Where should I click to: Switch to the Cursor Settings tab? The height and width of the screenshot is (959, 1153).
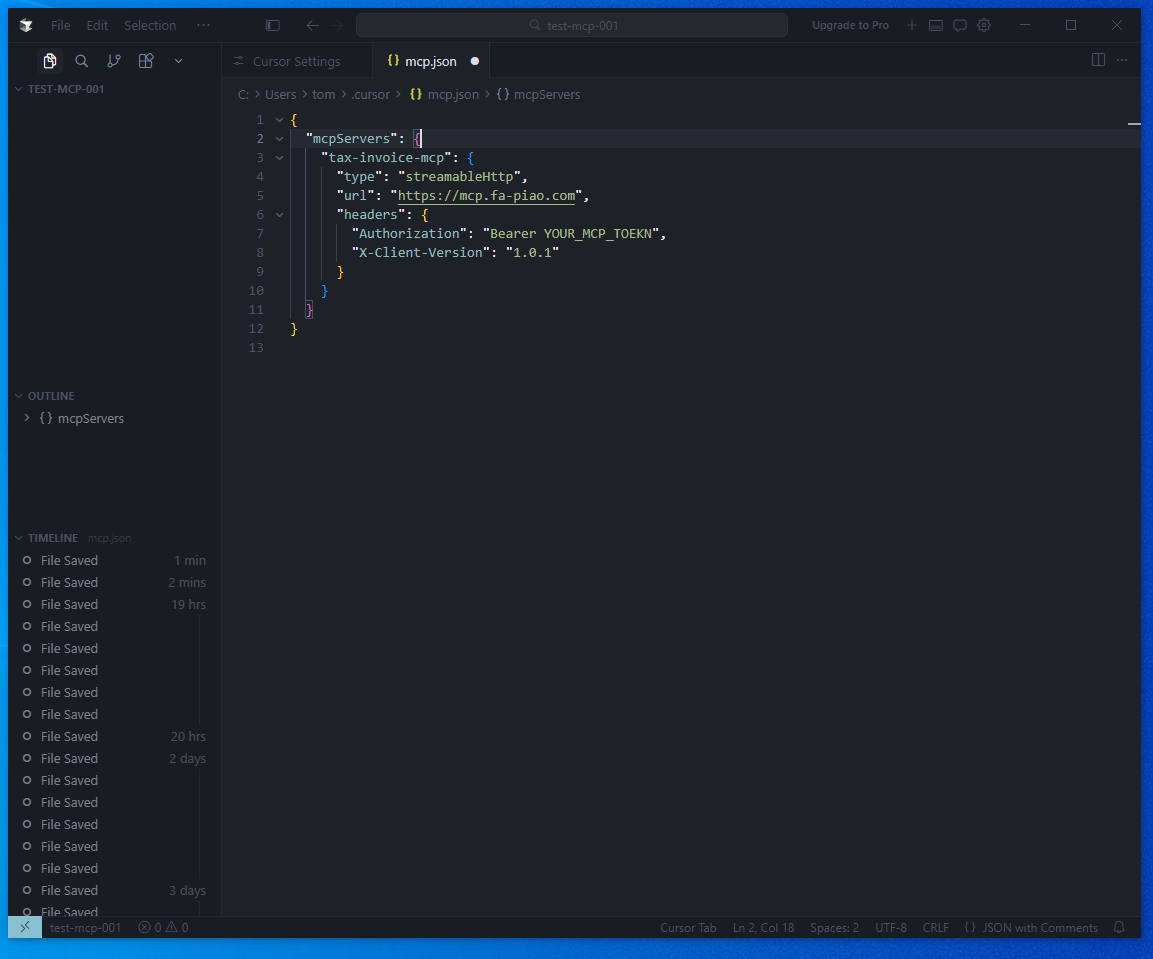pos(296,61)
